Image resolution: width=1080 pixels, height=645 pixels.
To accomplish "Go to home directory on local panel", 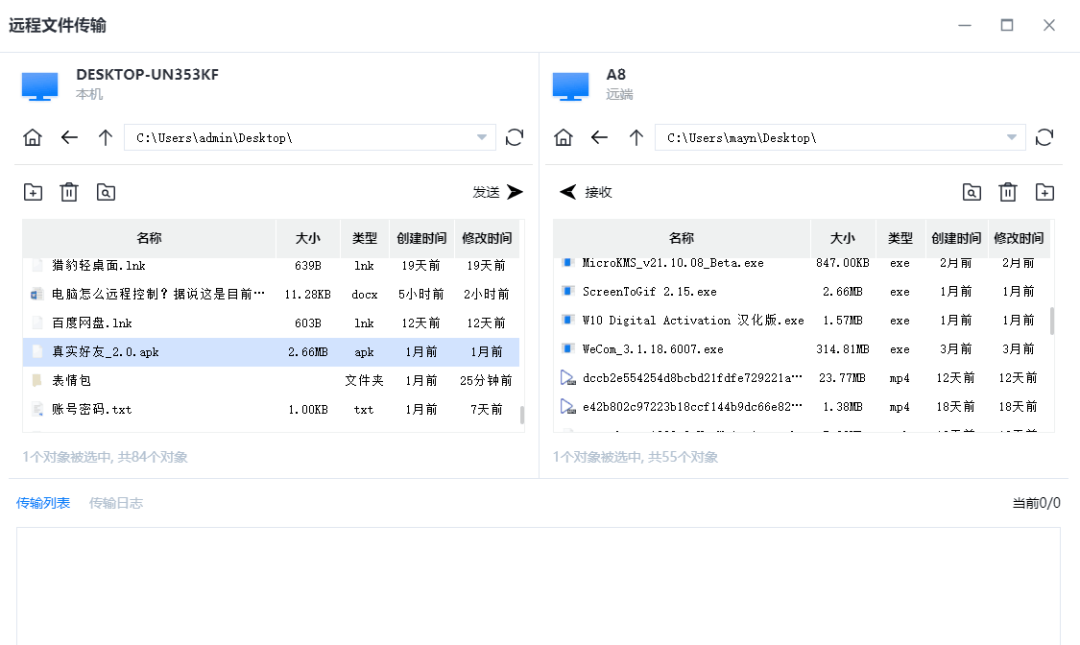I will (x=32, y=137).
